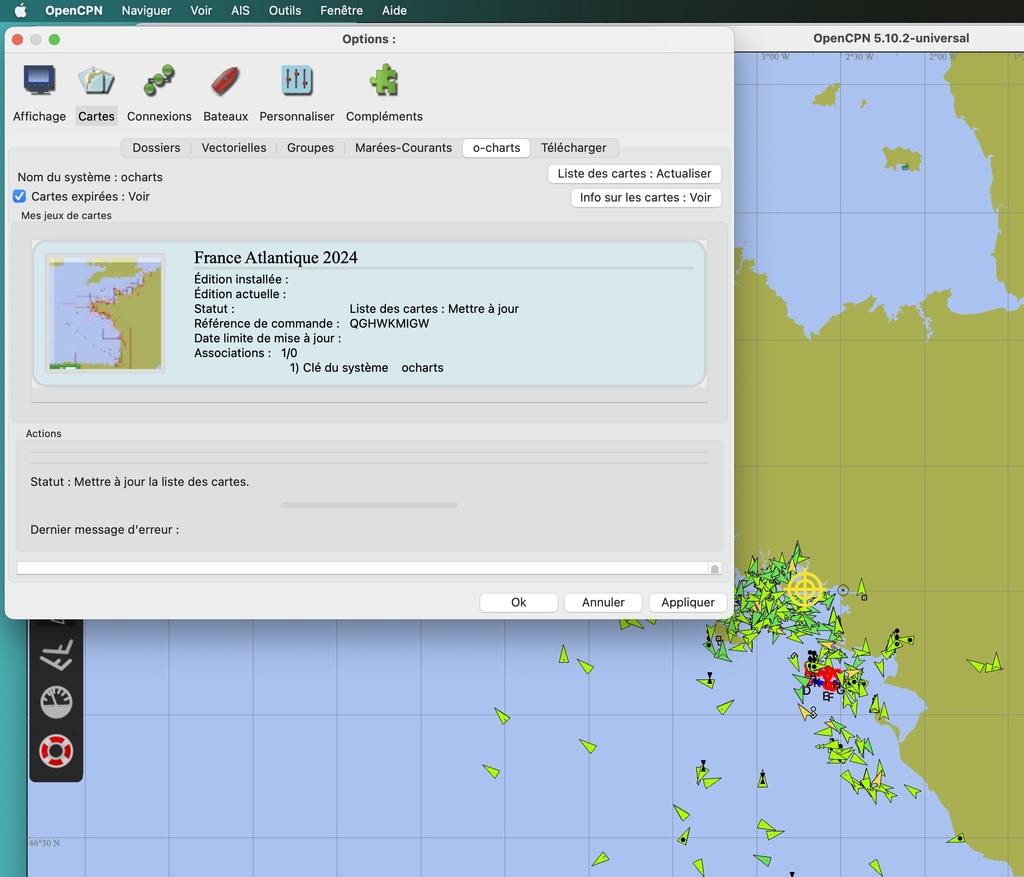Open the Aide menu

394,10
